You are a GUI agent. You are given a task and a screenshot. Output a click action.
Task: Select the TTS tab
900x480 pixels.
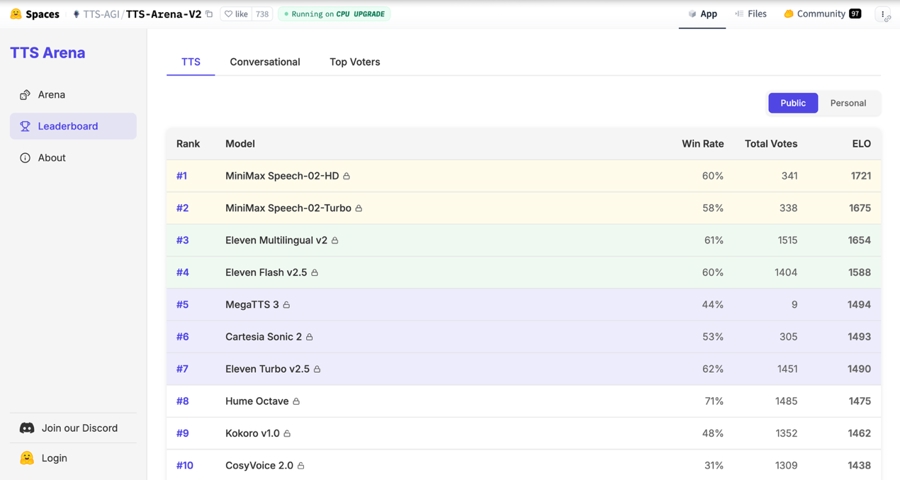coord(191,62)
